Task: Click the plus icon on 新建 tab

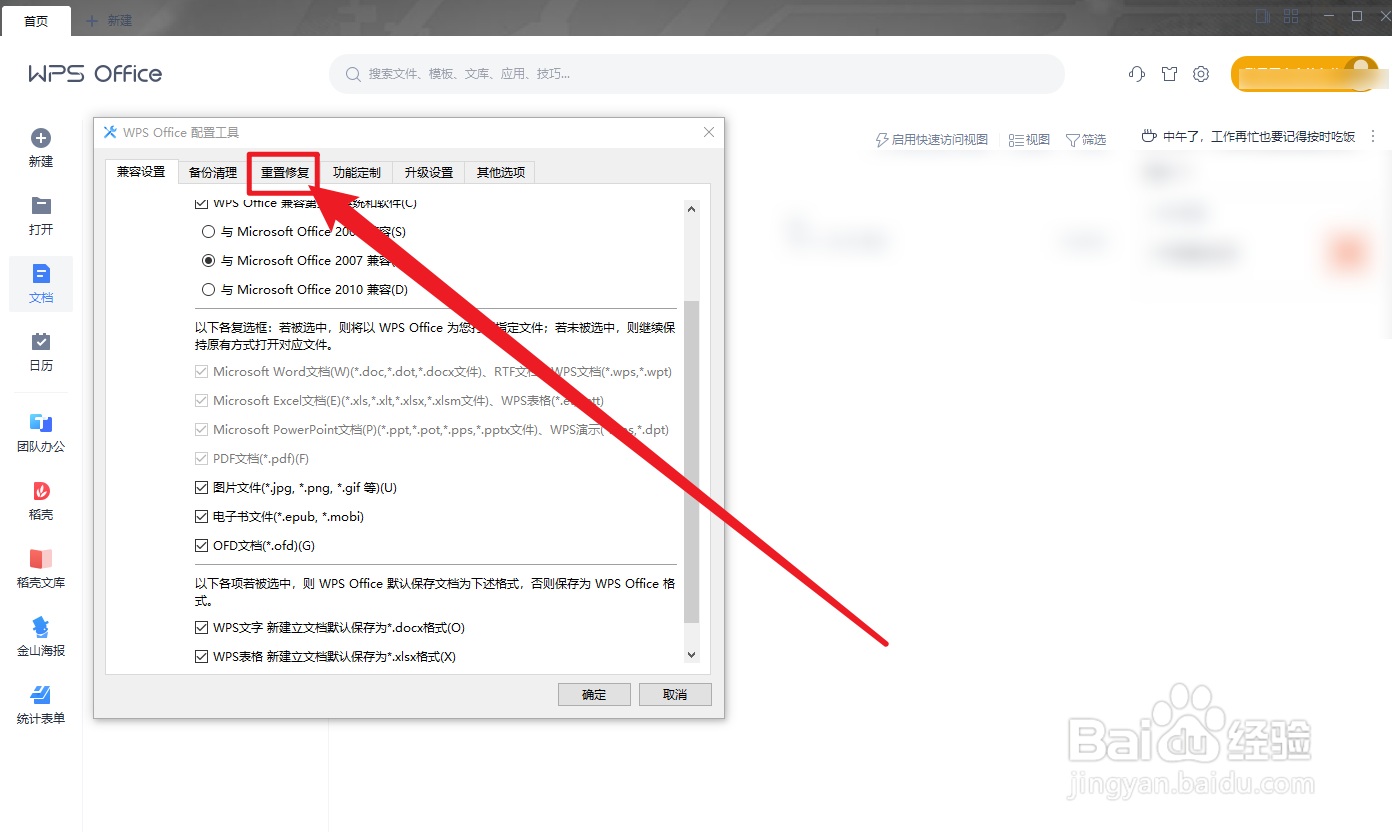Action: [92, 20]
